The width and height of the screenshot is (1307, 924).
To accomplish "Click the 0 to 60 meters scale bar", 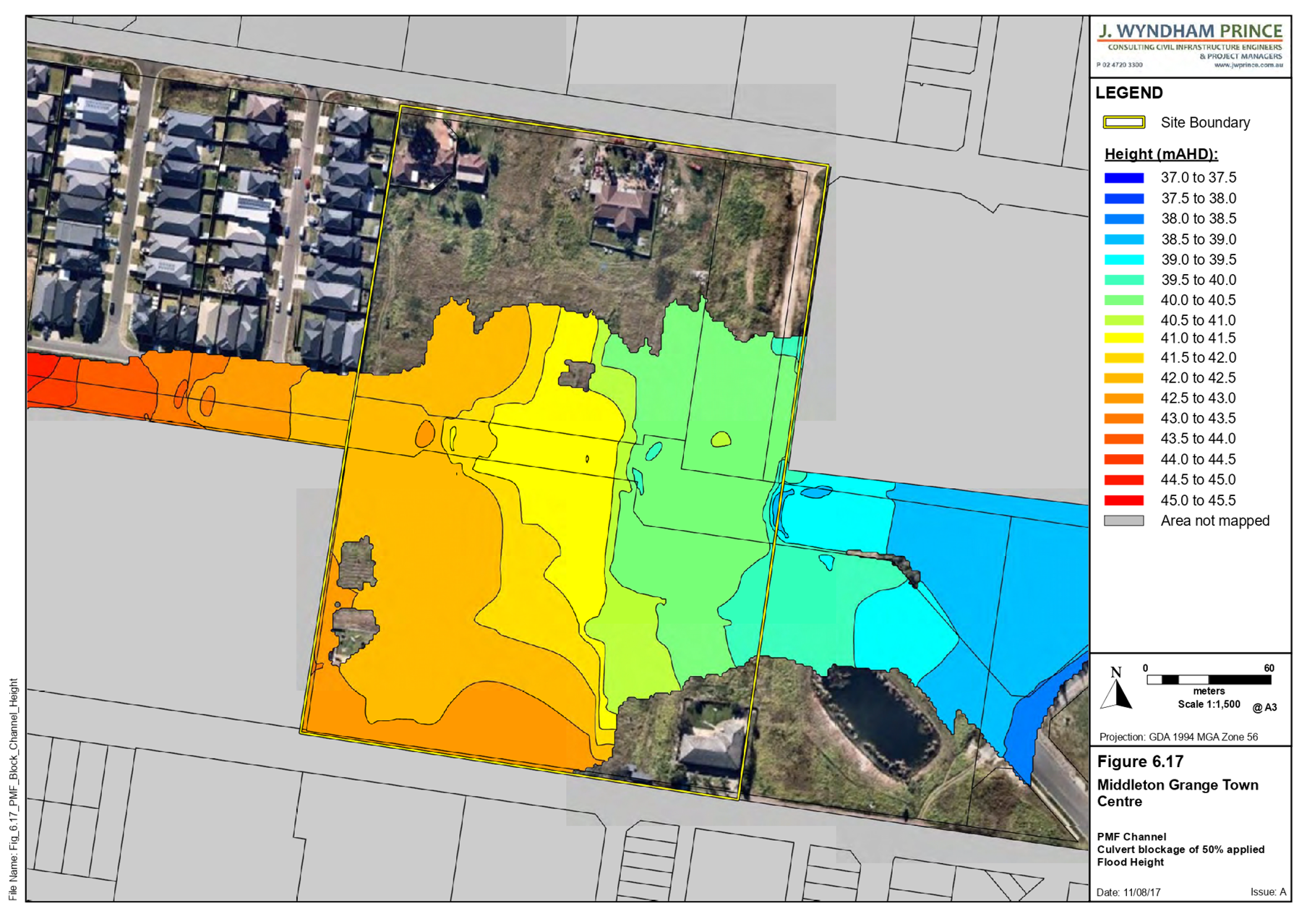I will click(x=1208, y=680).
